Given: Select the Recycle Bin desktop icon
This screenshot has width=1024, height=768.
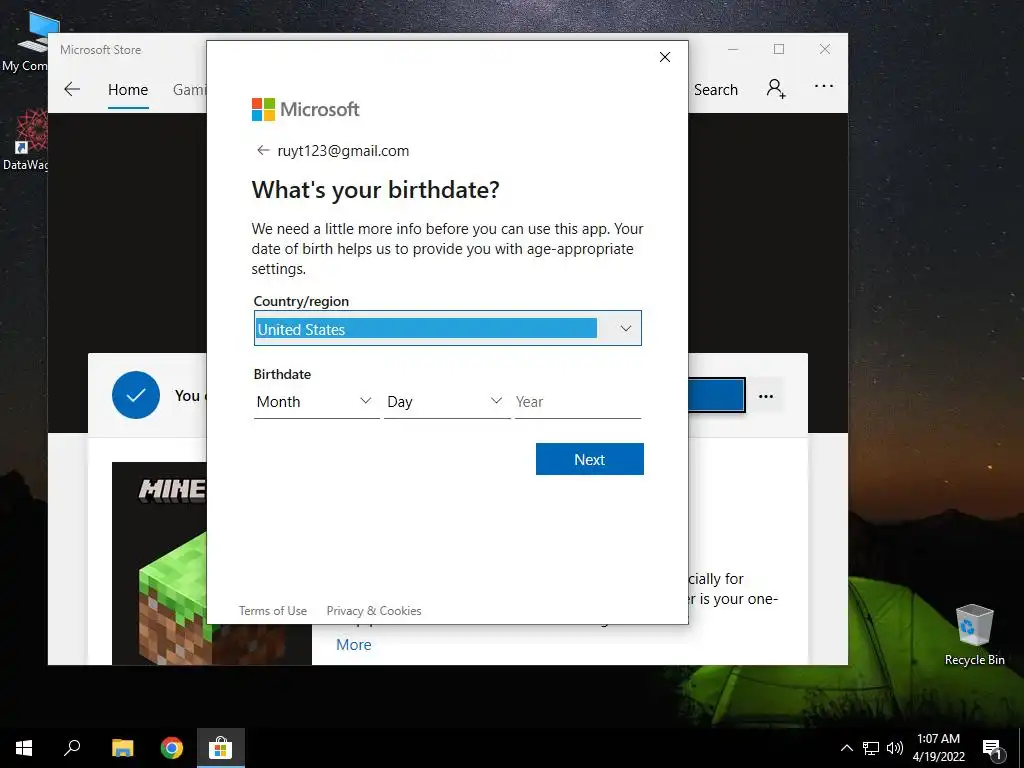Looking at the screenshot, I should [974, 634].
